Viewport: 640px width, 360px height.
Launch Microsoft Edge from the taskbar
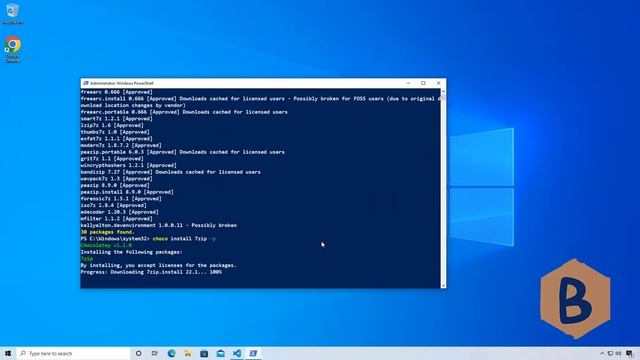point(171,353)
